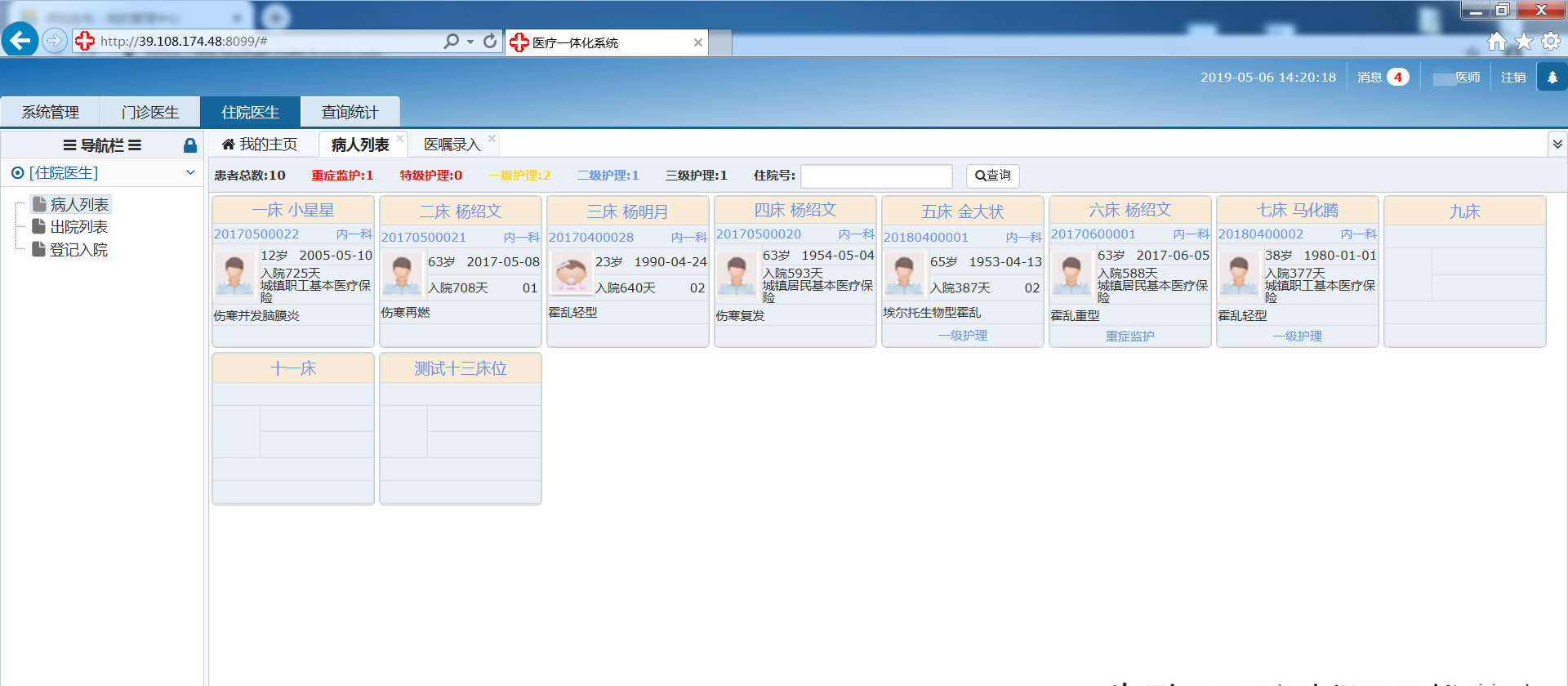This screenshot has height=686, width=1568.
Task: Click the page refresh icon
Action: click(490, 41)
